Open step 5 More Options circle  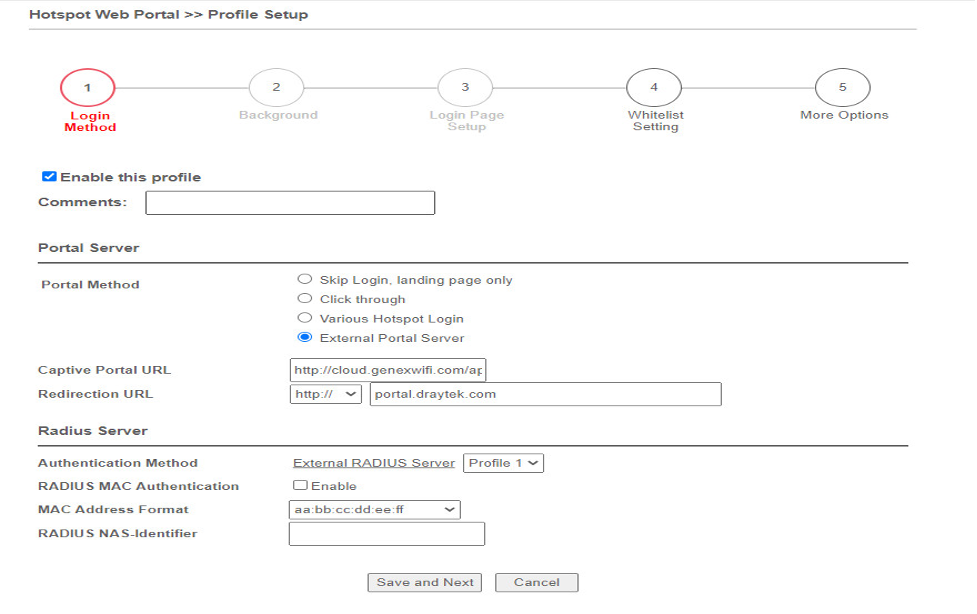click(842, 87)
